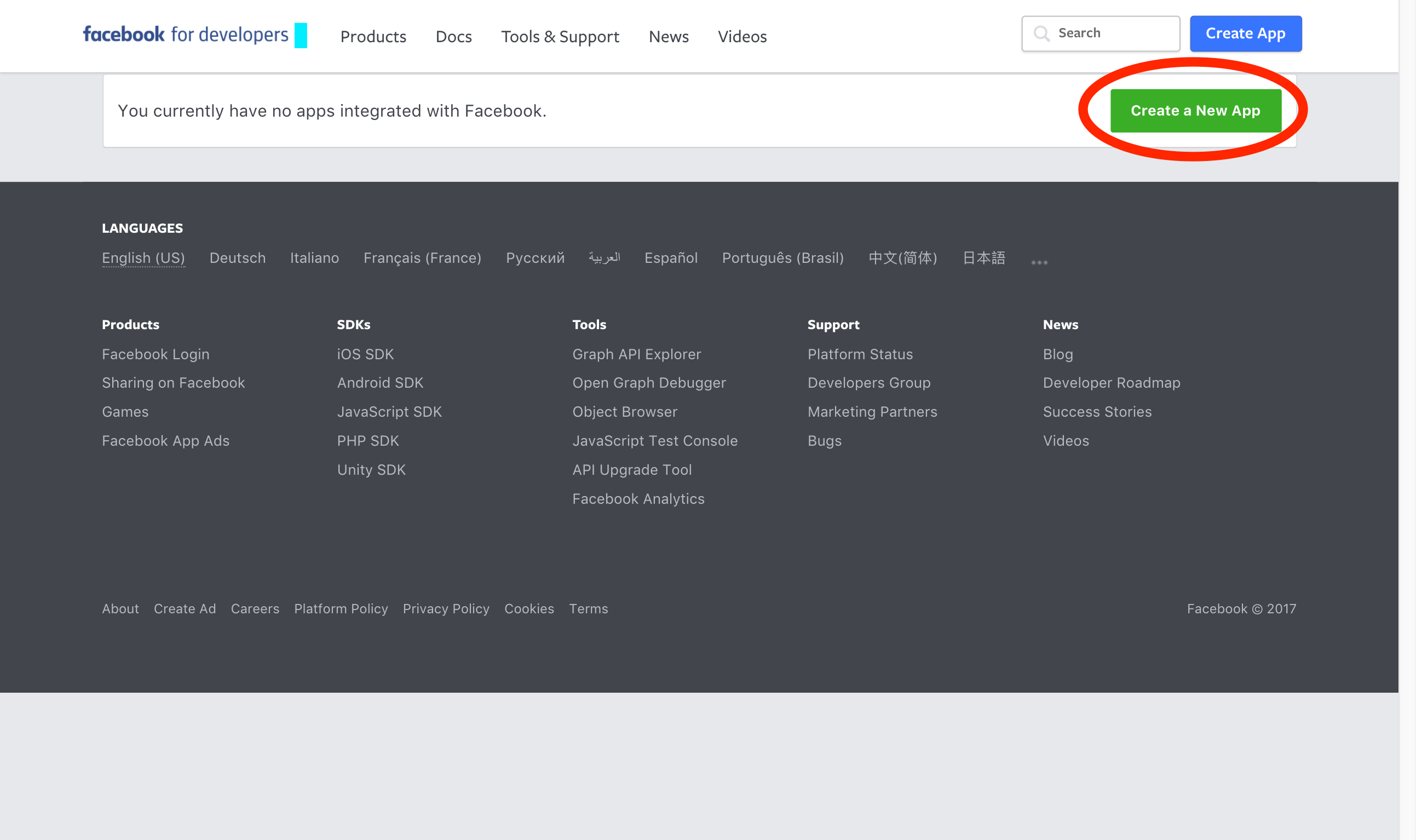
Task: Open JavaScript SDK link
Action: tap(389, 412)
